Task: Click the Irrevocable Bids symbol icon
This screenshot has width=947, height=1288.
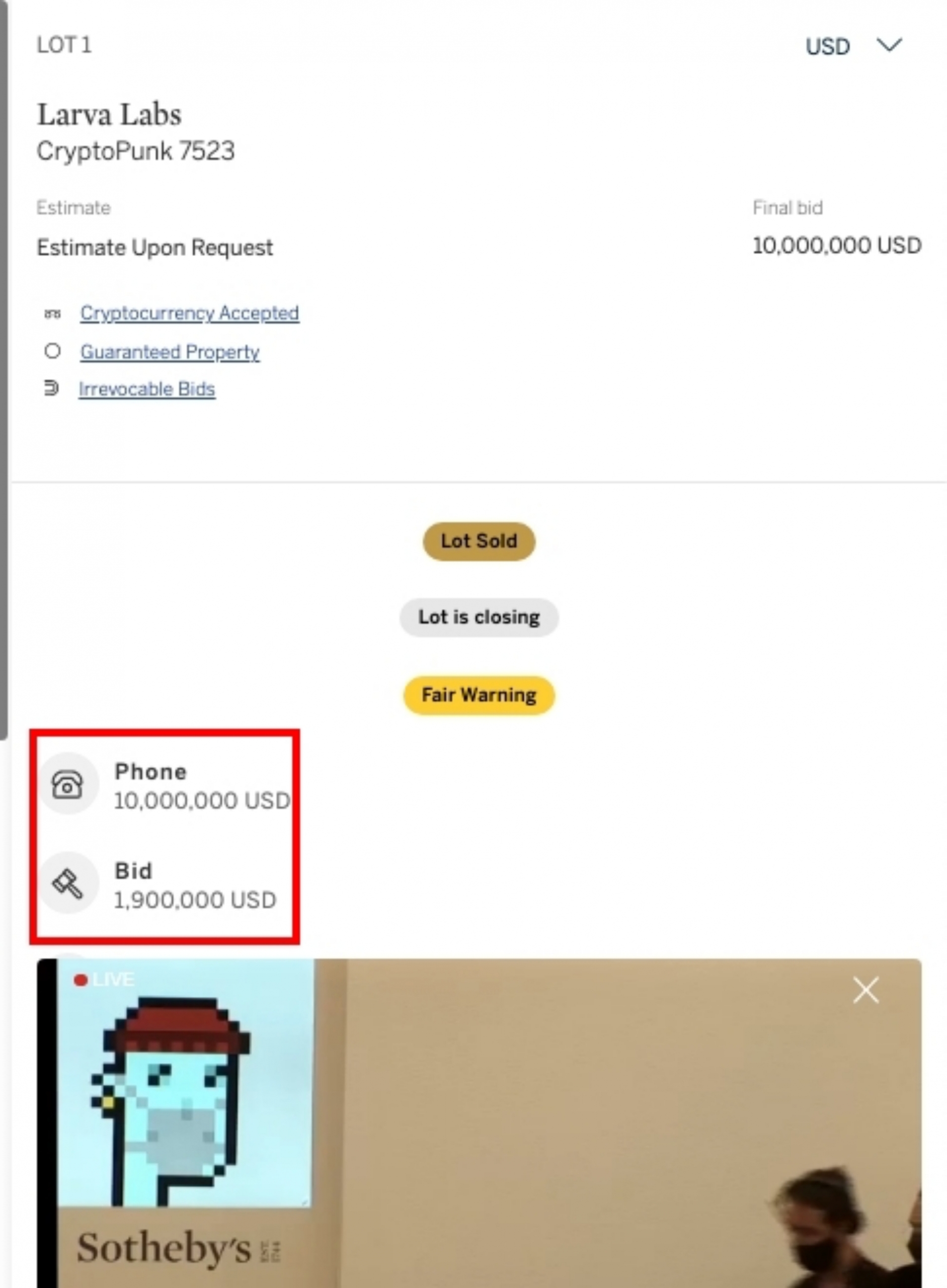Action: [52, 388]
